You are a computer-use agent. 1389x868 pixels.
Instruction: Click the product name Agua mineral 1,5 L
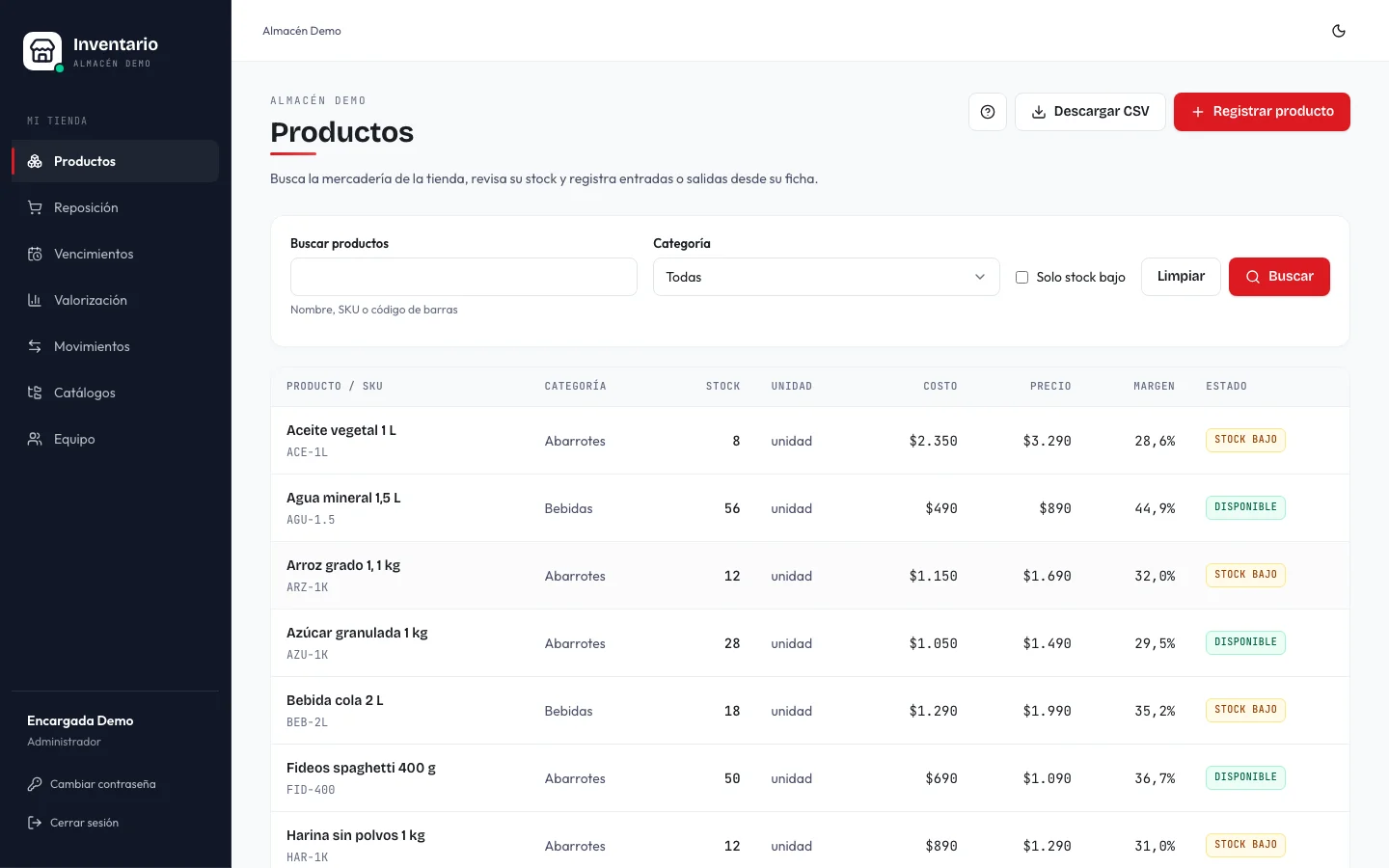click(343, 498)
